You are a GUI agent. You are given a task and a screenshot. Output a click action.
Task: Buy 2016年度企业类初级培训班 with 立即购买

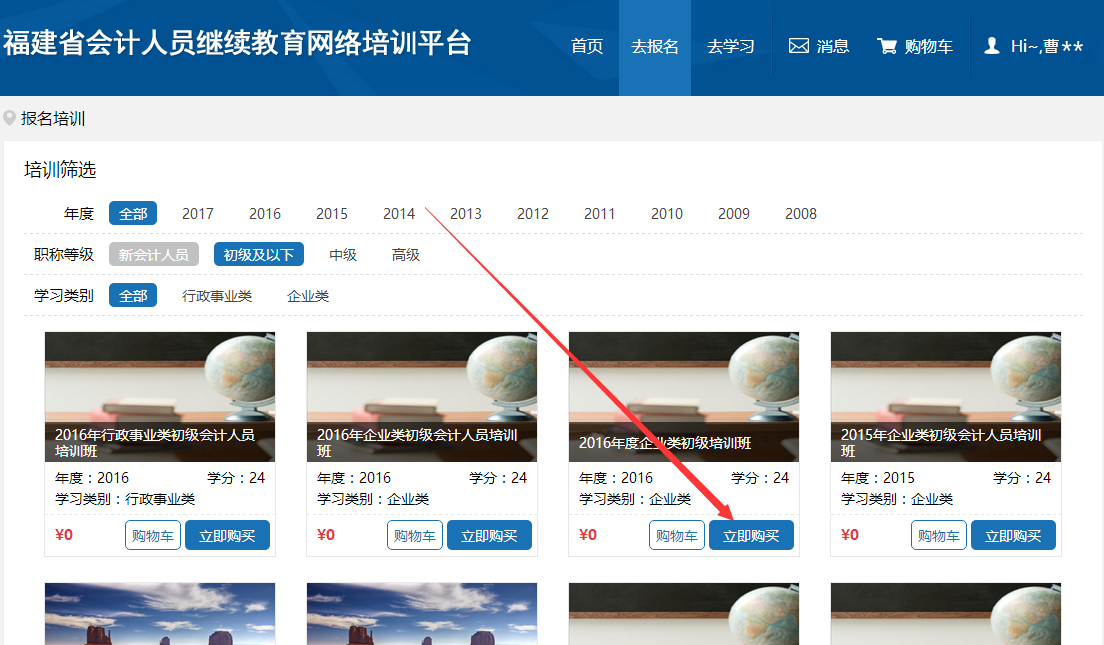pos(751,535)
